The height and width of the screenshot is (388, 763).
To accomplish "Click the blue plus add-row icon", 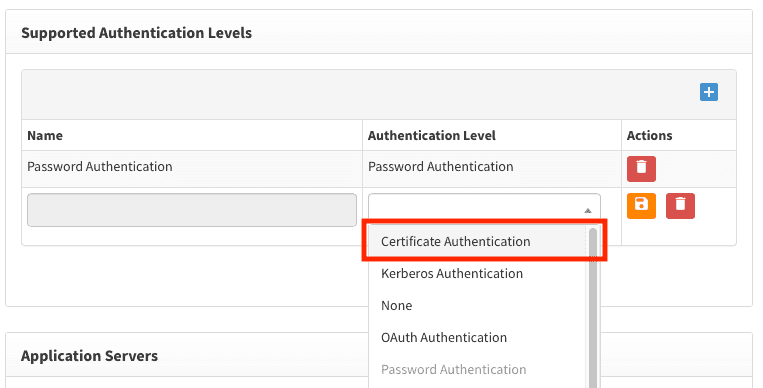I will coord(708,92).
